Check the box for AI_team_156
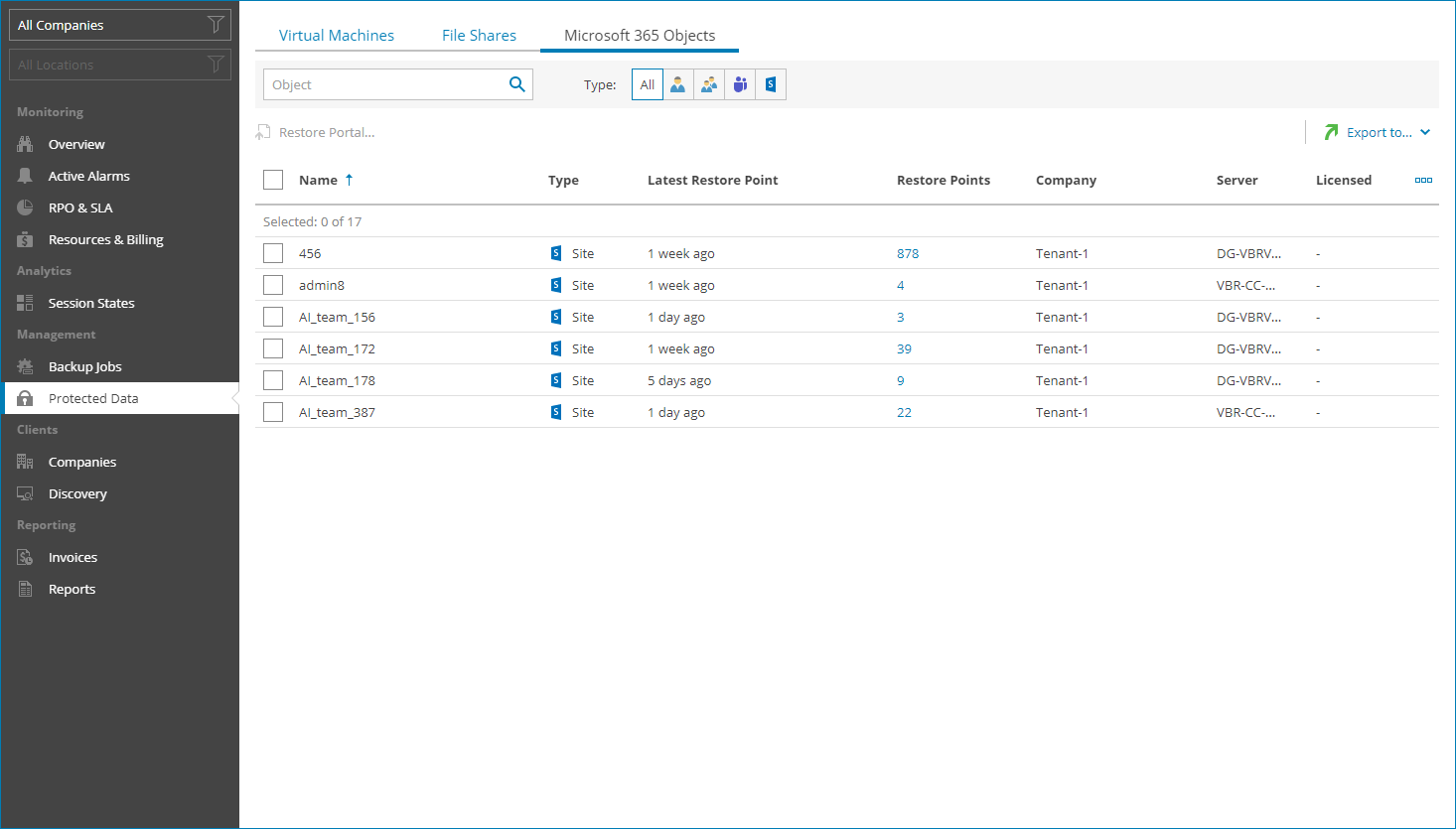The width and height of the screenshot is (1456, 829). 273,317
